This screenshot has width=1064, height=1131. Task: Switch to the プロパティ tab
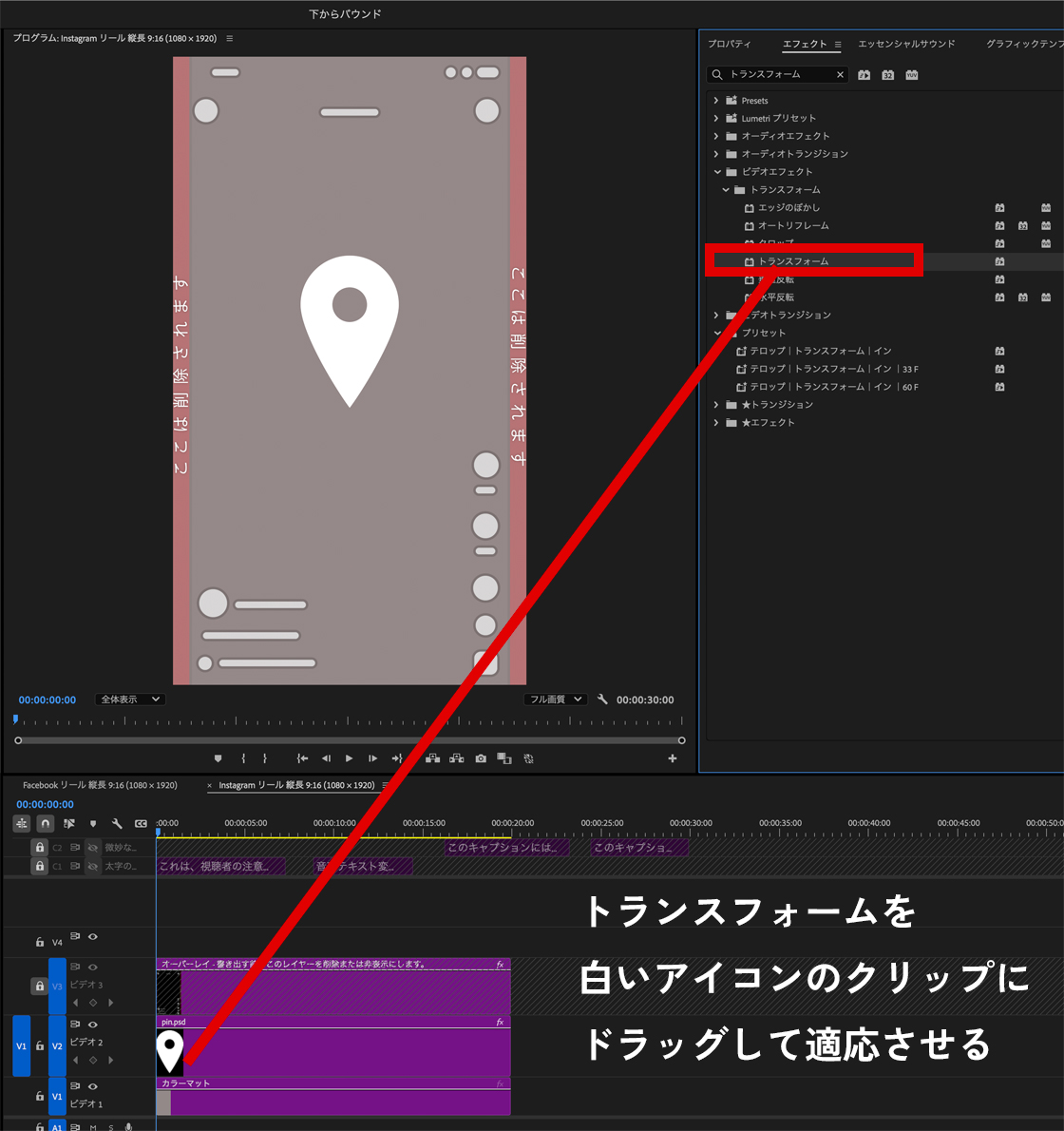click(x=729, y=44)
